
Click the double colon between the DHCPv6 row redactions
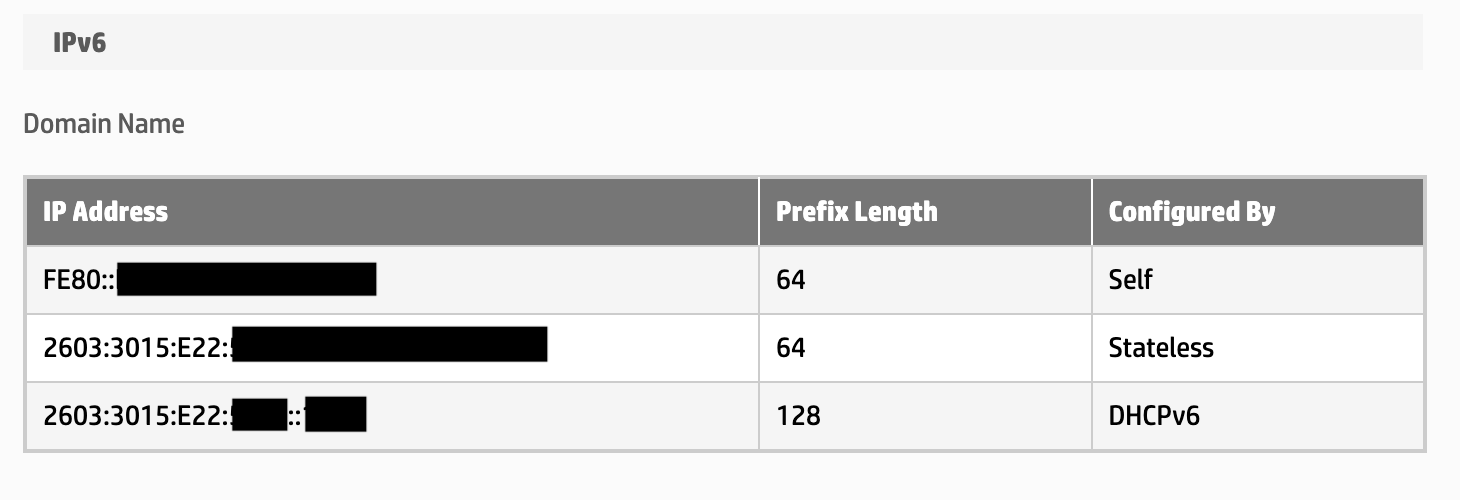pos(296,414)
